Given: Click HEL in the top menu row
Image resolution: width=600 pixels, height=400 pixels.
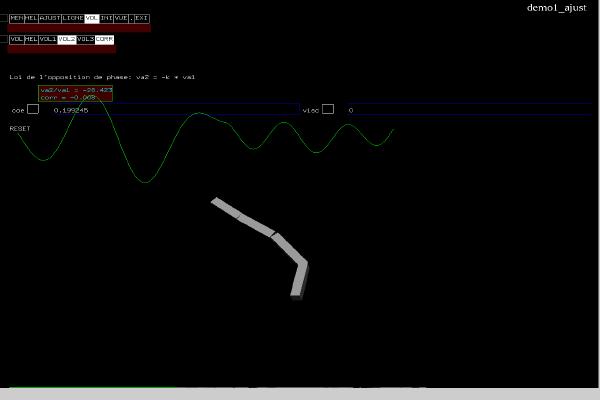Looking at the screenshot, I should click(x=31, y=18).
